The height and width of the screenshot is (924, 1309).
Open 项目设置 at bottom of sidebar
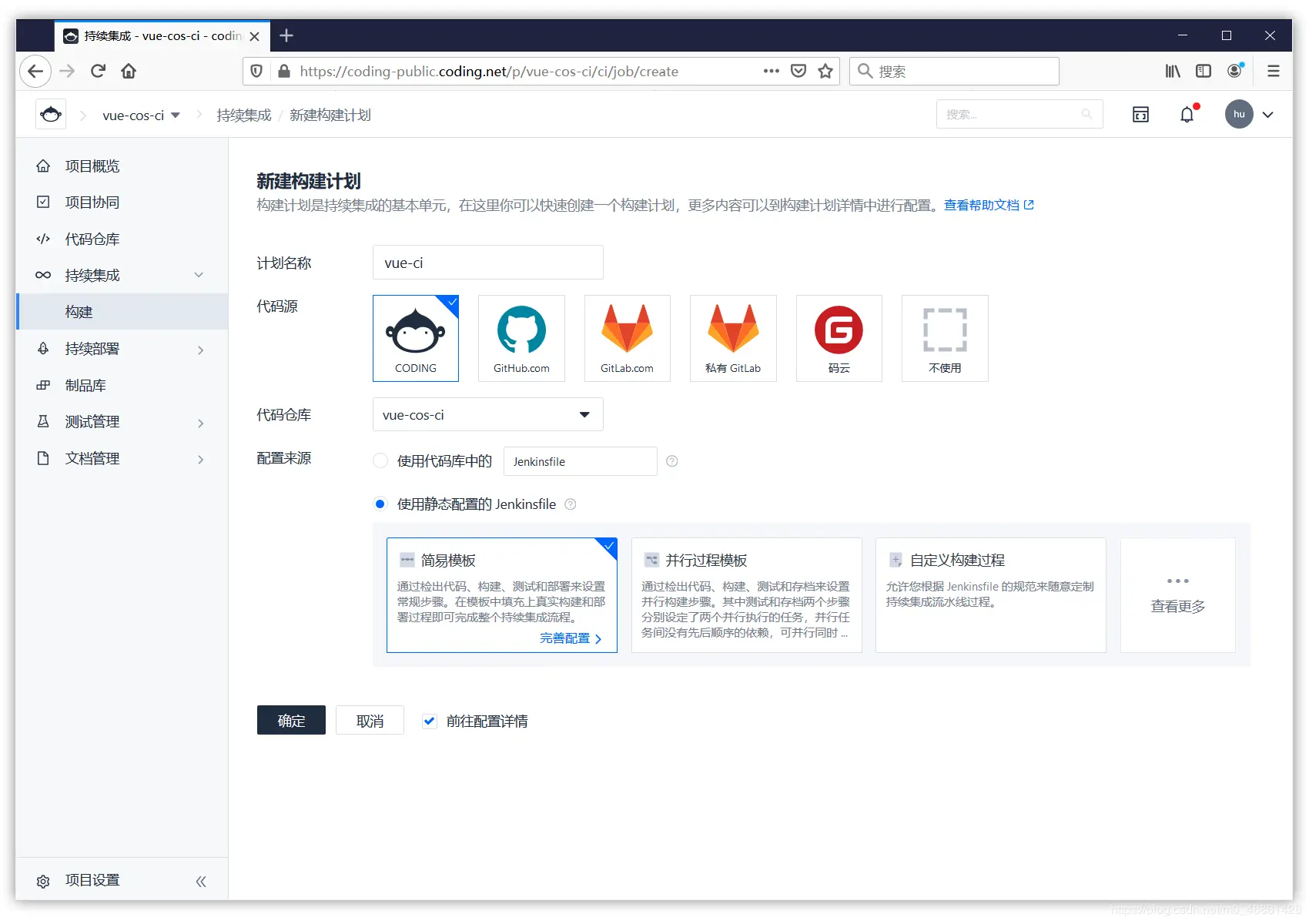[x=90, y=879]
